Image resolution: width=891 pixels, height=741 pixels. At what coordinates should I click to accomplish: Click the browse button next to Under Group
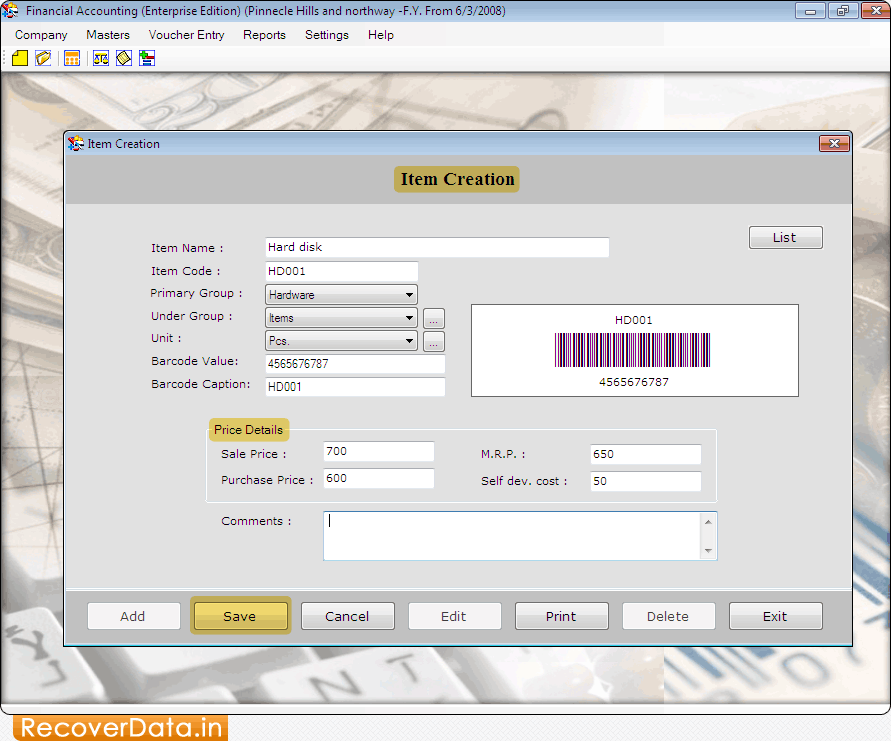[434, 318]
